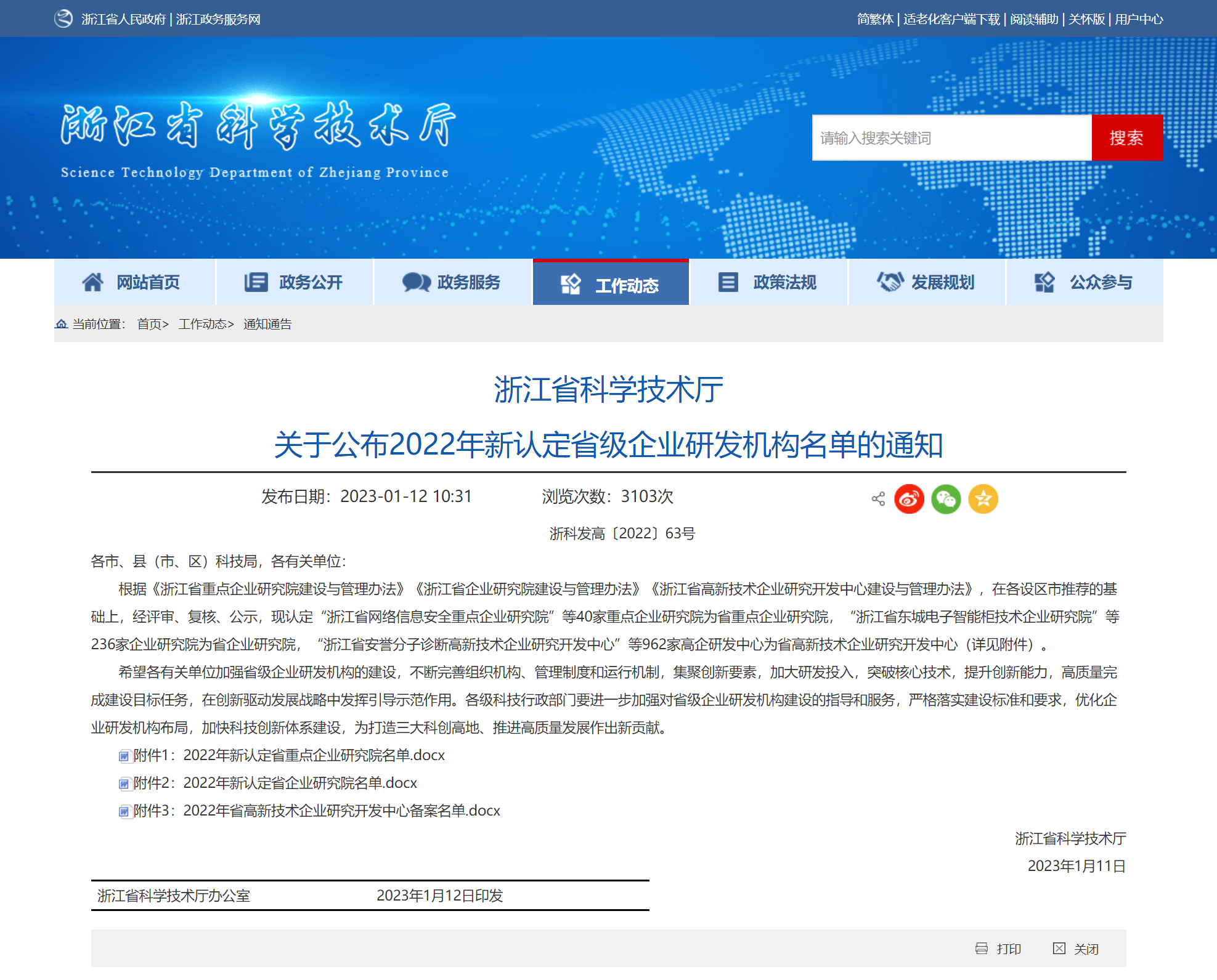Click the share icon
The image size is (1217, 980).
[878, 498]
